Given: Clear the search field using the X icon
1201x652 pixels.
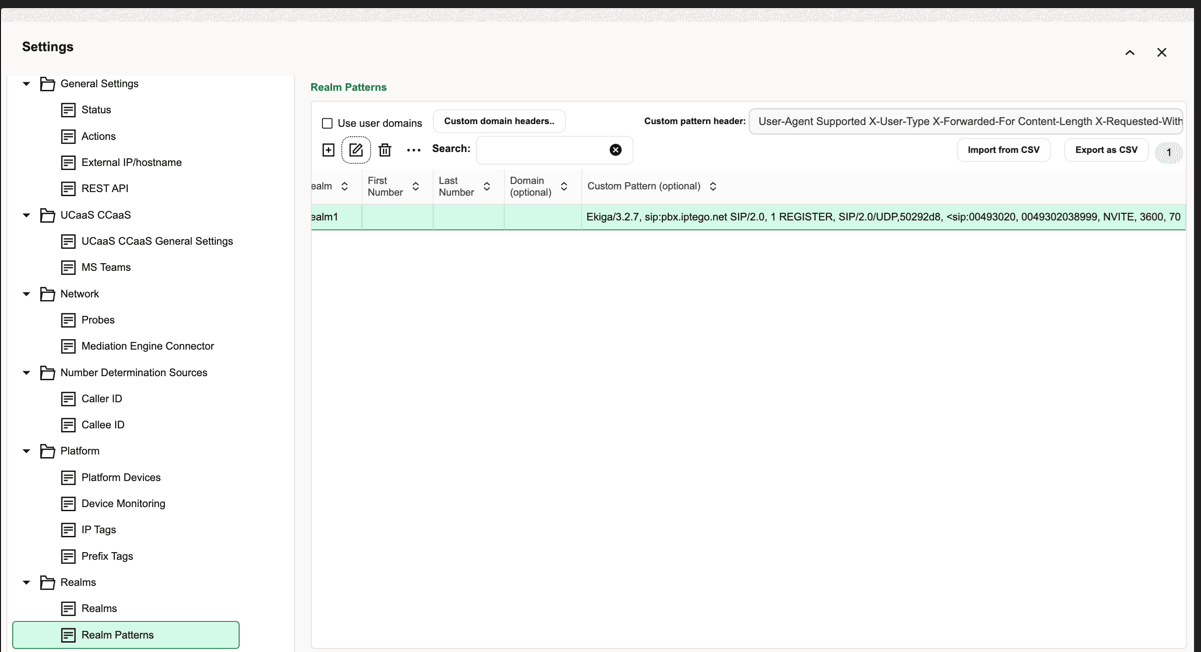Looking at the screenshot, I should 616,149.
